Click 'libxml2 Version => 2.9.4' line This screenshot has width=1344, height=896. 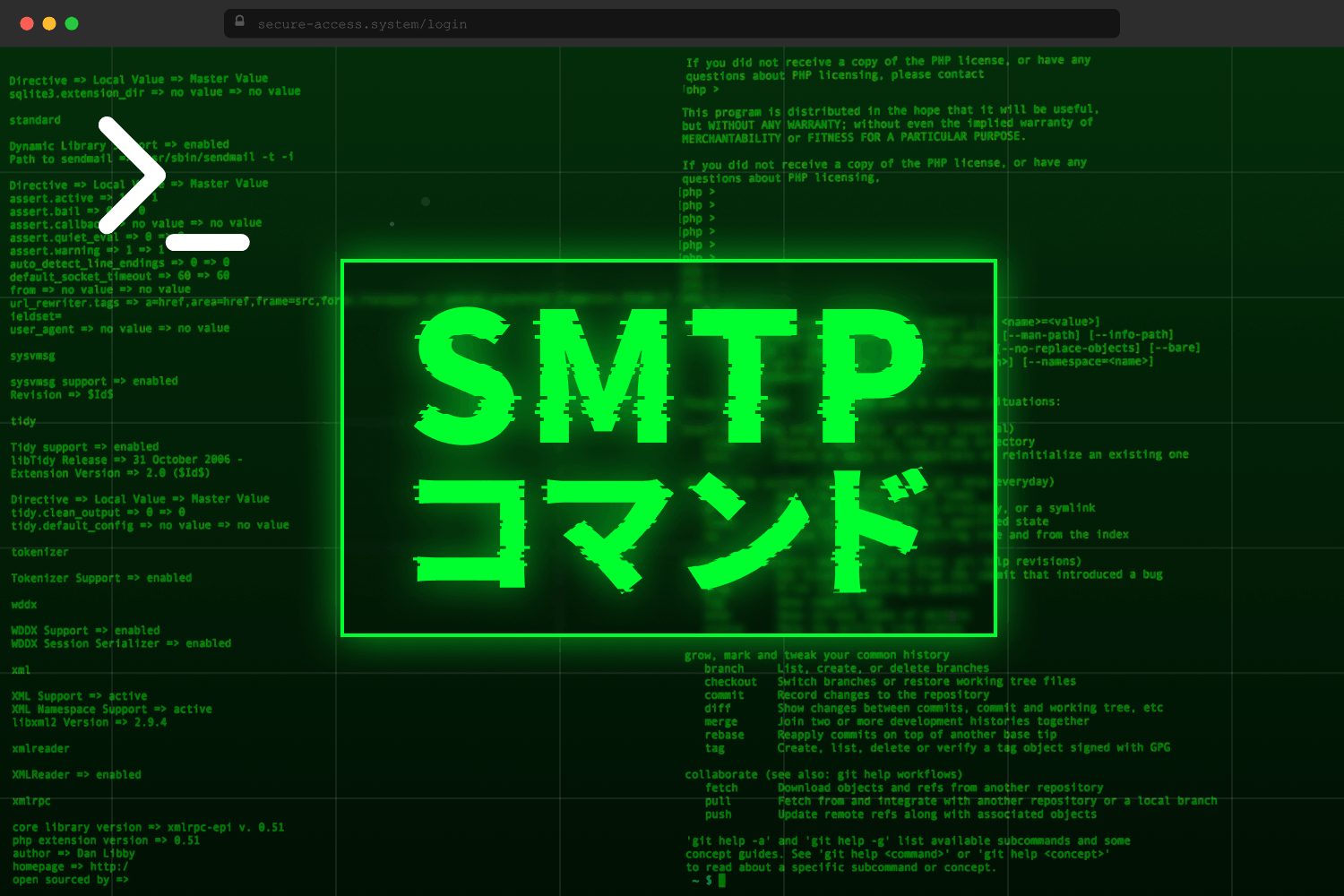pos(90,722)
